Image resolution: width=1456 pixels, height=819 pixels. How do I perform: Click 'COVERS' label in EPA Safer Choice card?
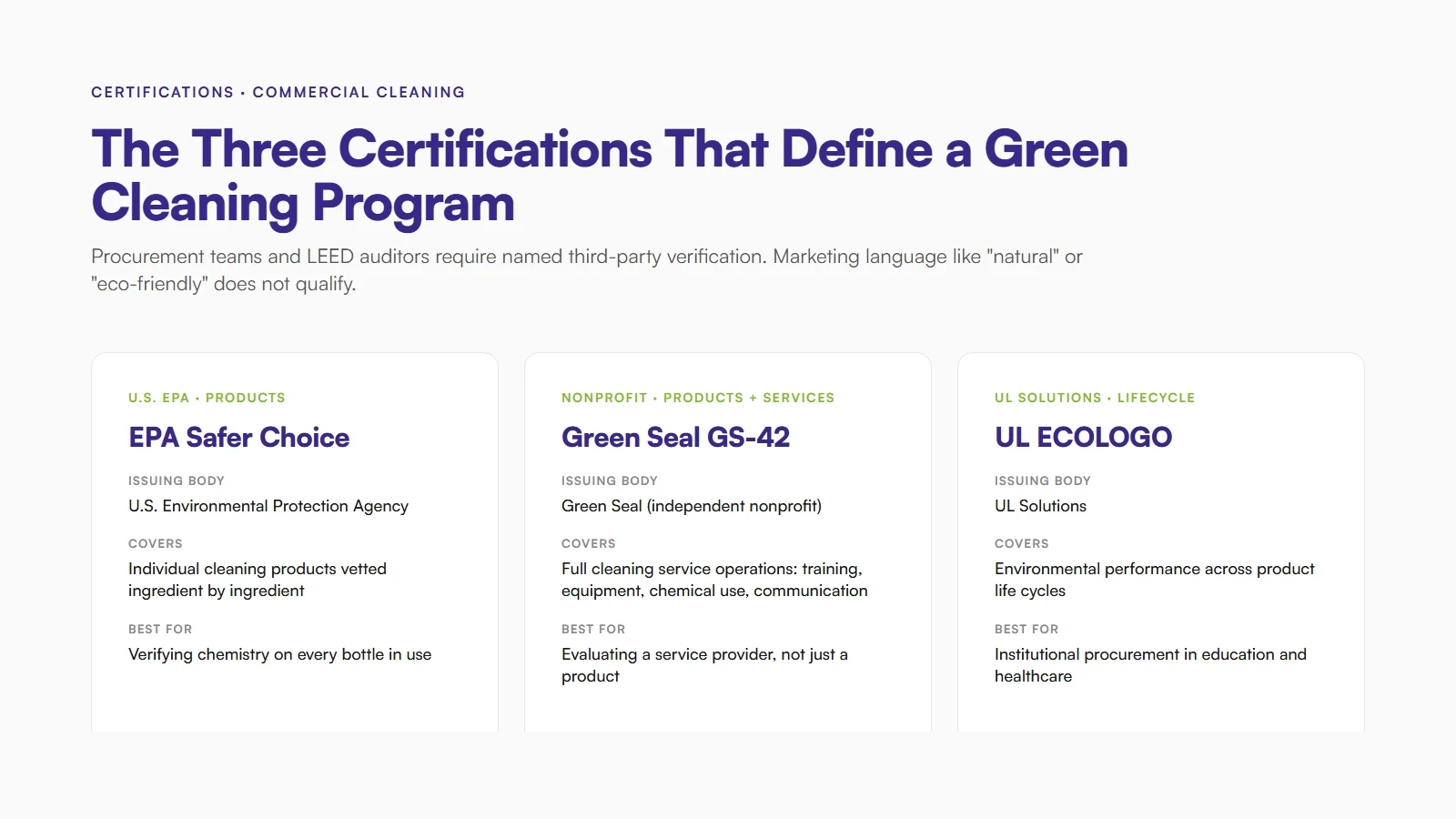[x=156, y=543]
